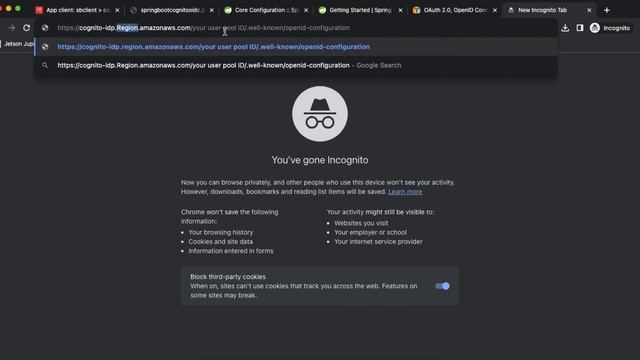
Task: Click 'Your employer or school' text
Action: coord(370,232)
